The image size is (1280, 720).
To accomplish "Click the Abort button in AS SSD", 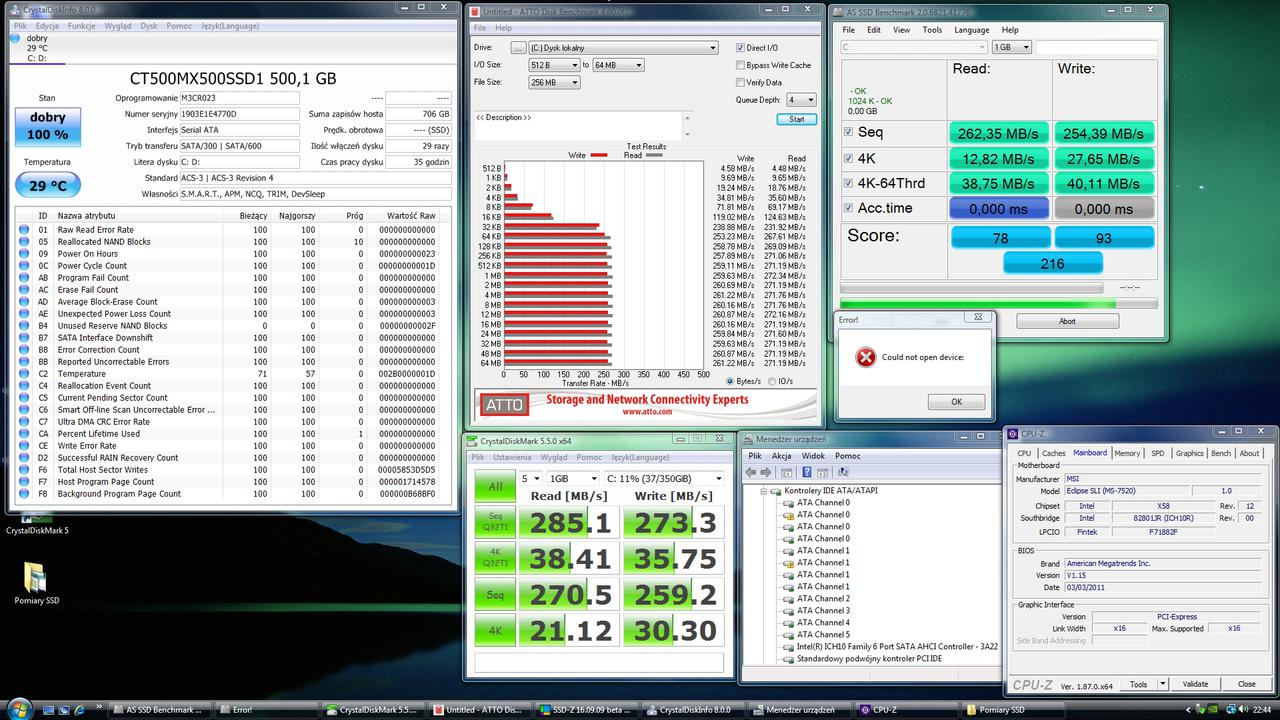I will point(1067,321).
